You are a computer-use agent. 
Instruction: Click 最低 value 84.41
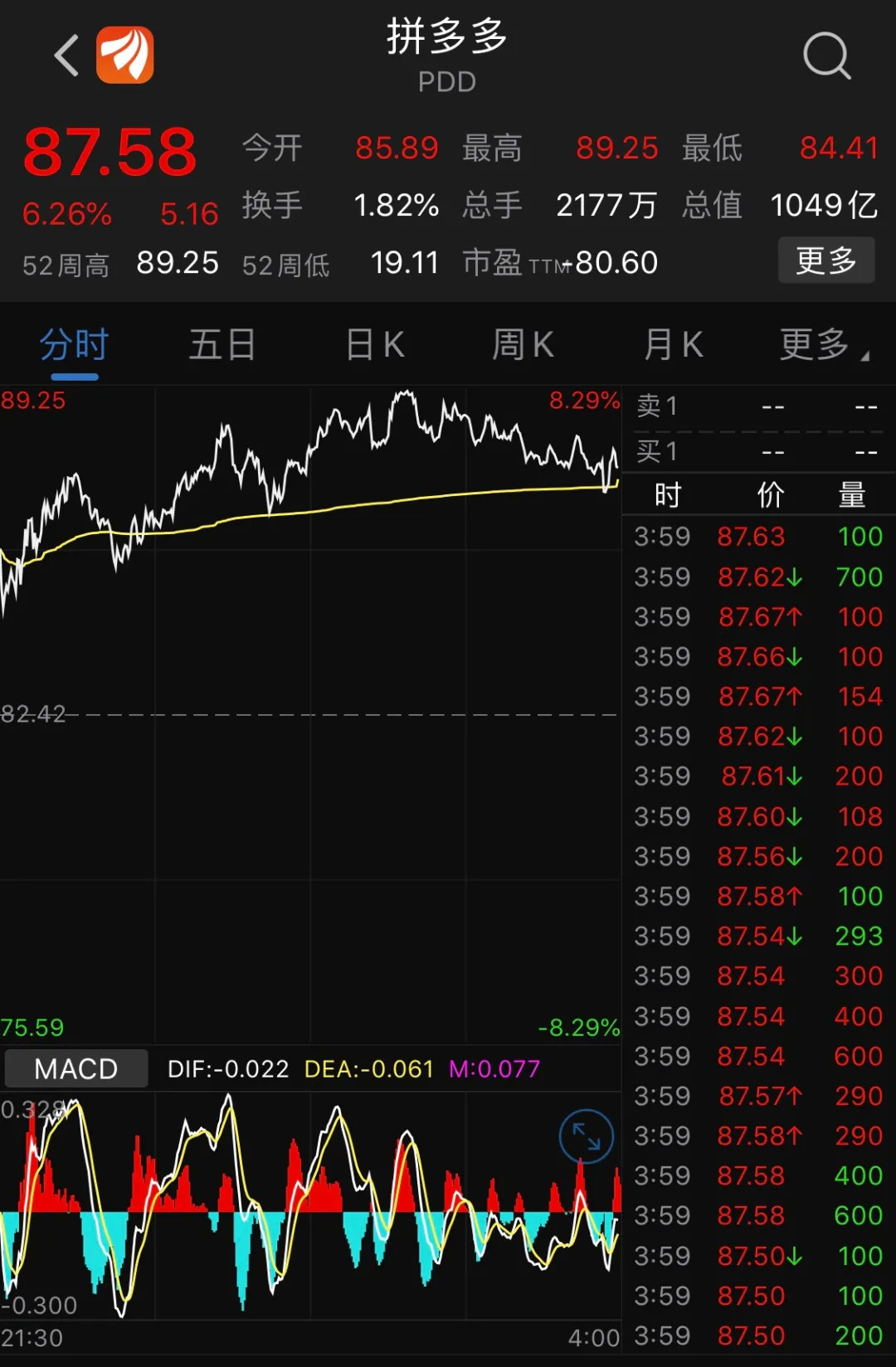coord(839,148)
